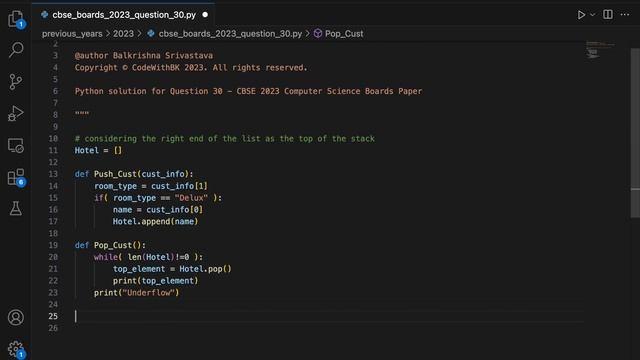Click 'while( len(Hotel)!=0 ):' line
The width and height of the screenshot is (640, 360).
point(148,257)
